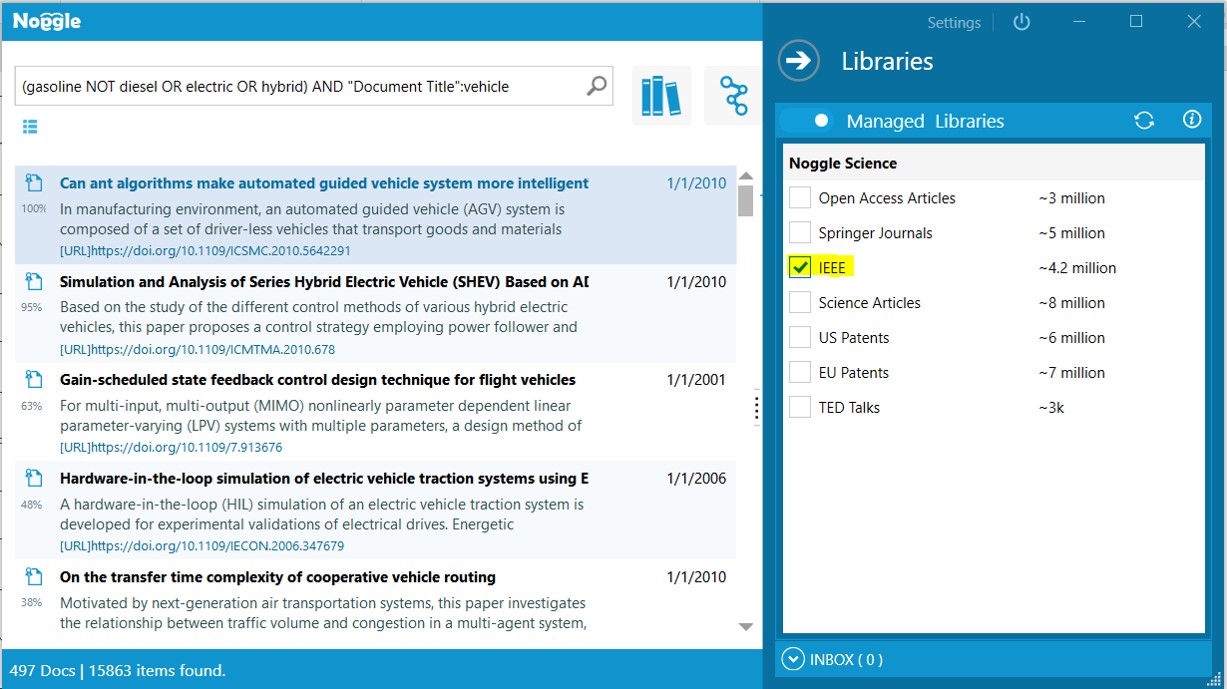Click the search magnifier icon
Screen dimensions: 1227x689
[x=596, y=86]
